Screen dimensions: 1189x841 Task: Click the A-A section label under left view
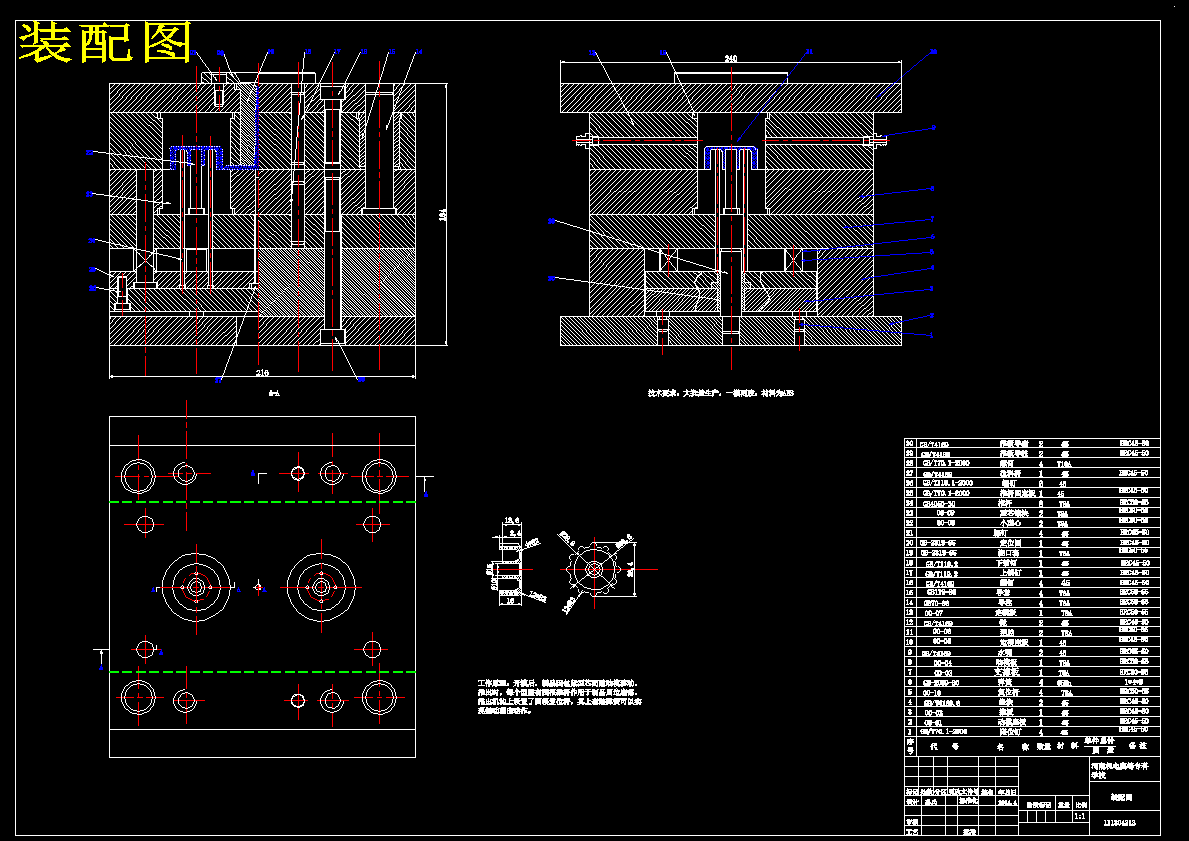(275, 394)
